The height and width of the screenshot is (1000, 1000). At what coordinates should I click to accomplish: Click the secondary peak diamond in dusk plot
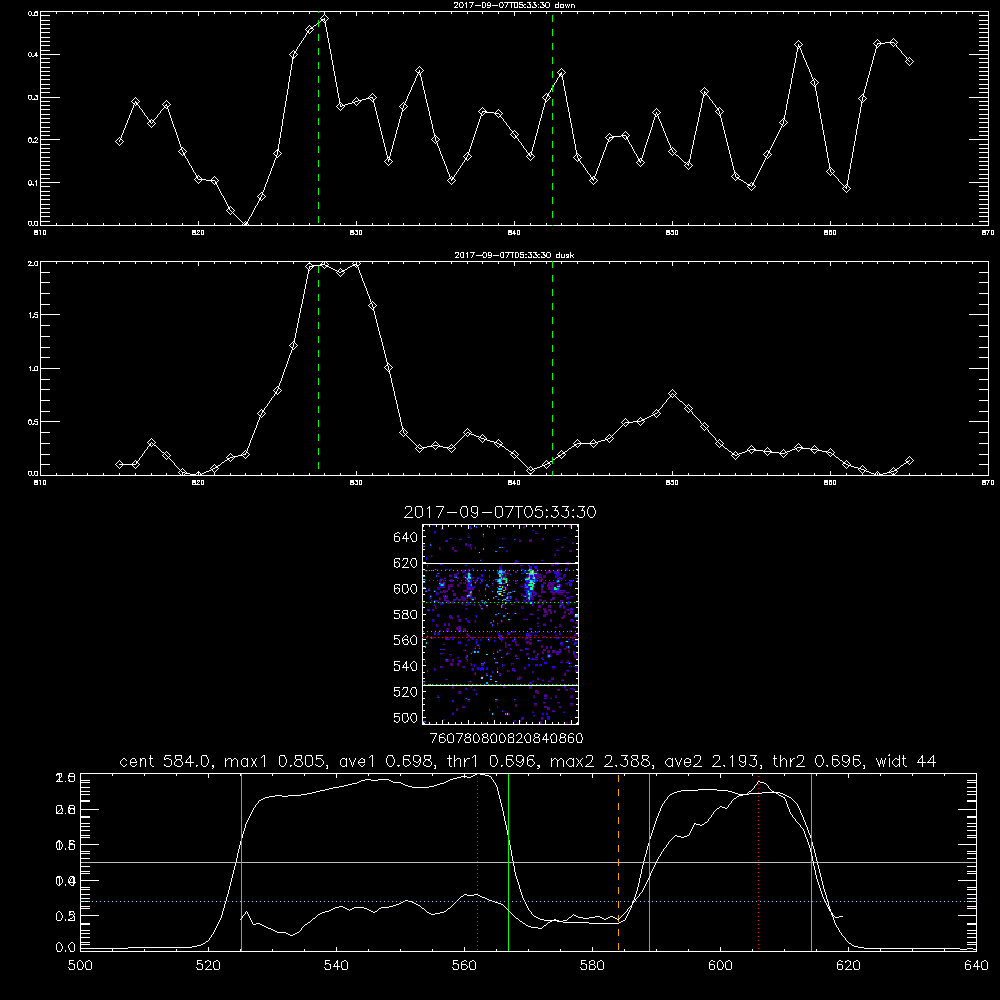(x=672, y=393)
